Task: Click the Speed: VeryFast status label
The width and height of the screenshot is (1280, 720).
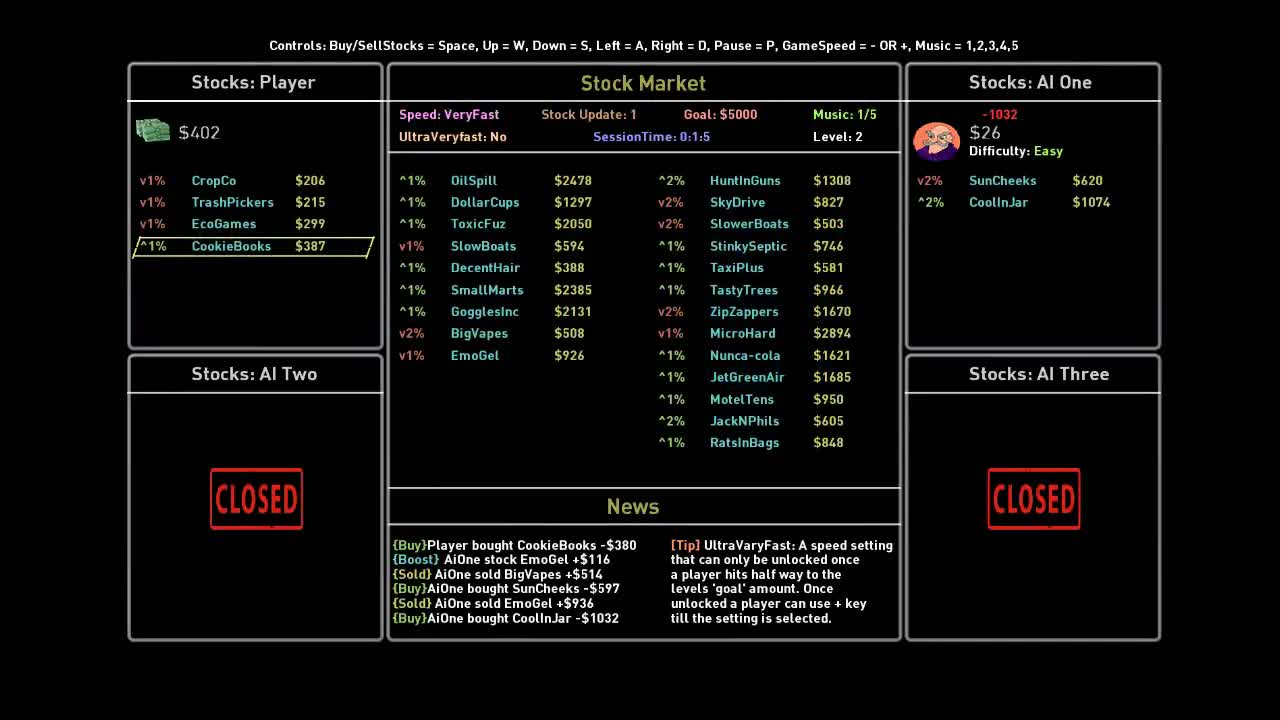Action: (x=449, y=115)
